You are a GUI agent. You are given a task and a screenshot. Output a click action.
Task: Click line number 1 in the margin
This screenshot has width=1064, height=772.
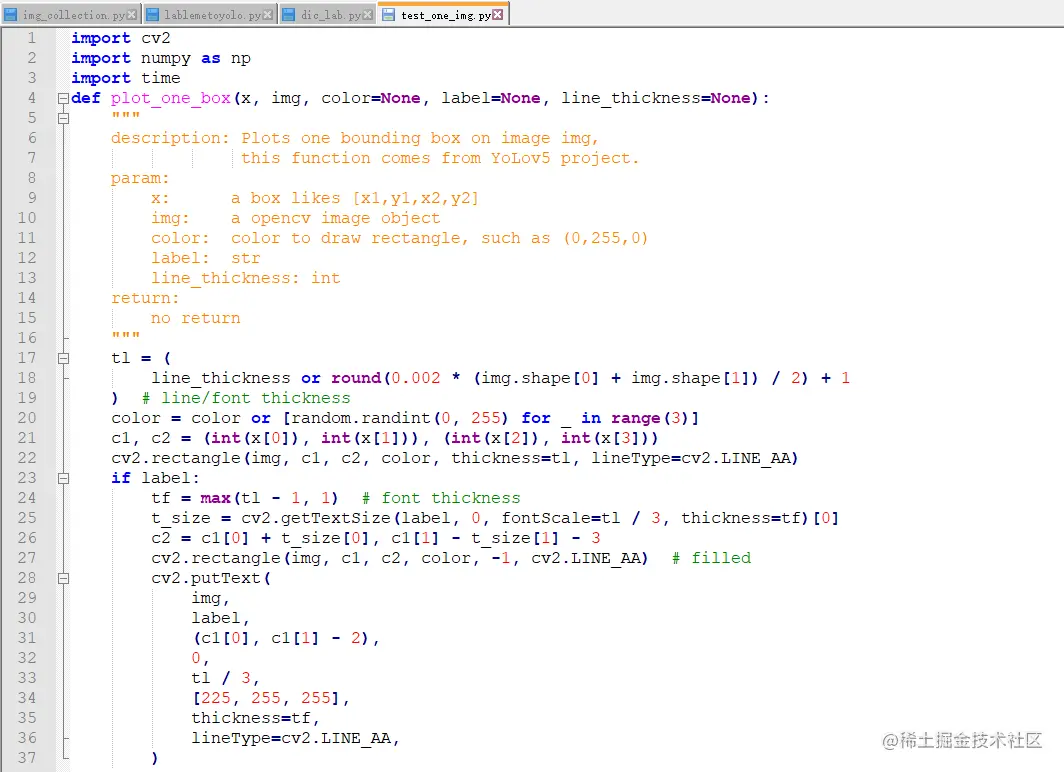(x=31, y=38)
